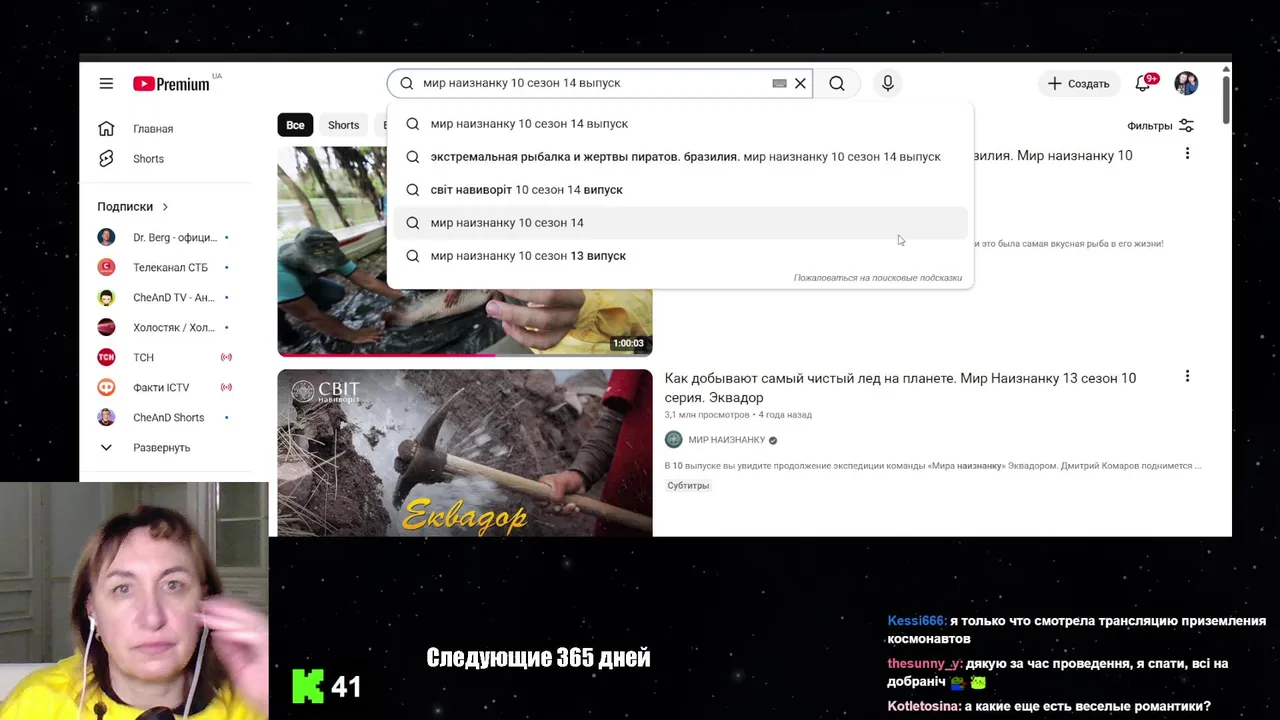Click the description 'В 10 выпуске вы увидите'
Screen dimensions: 1280x720
pyautogui.click(x=933, y=466)
